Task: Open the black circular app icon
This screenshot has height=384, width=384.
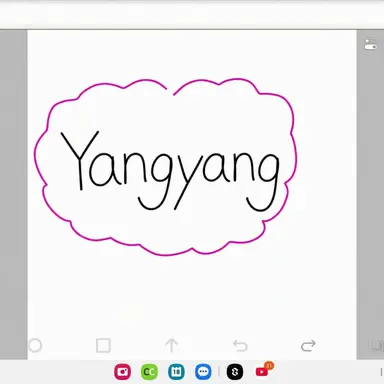Action: tap(235, 372)
